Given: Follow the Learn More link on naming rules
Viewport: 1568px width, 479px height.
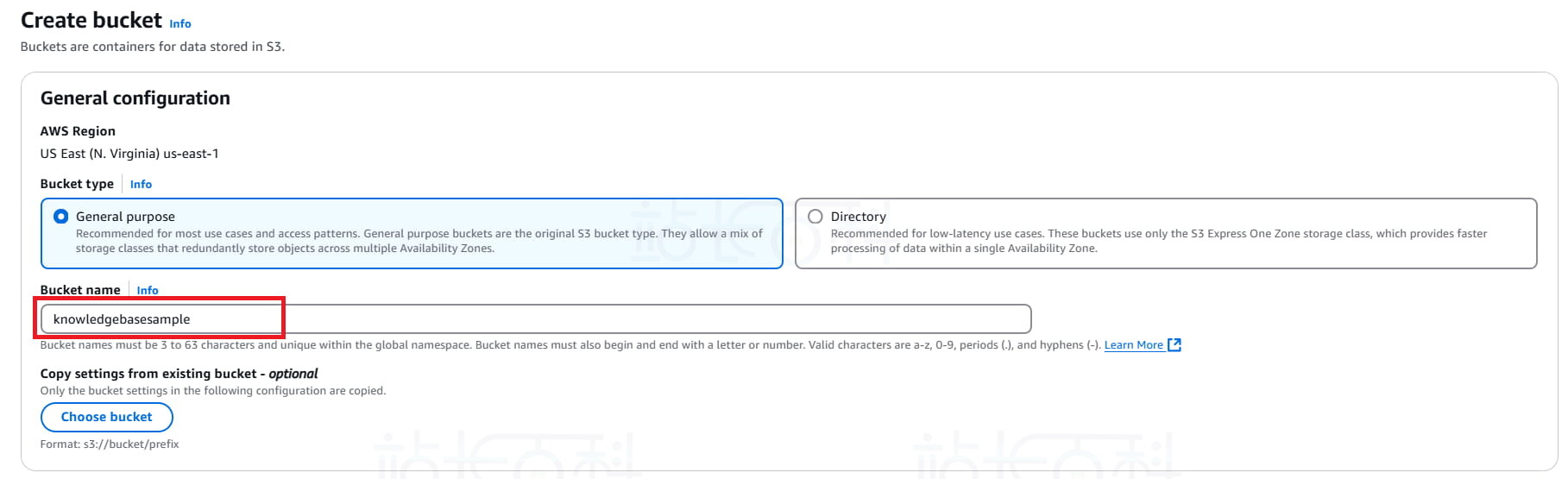Looking at the screenshot, I should pyautogui.click(x=1133, y=345).
